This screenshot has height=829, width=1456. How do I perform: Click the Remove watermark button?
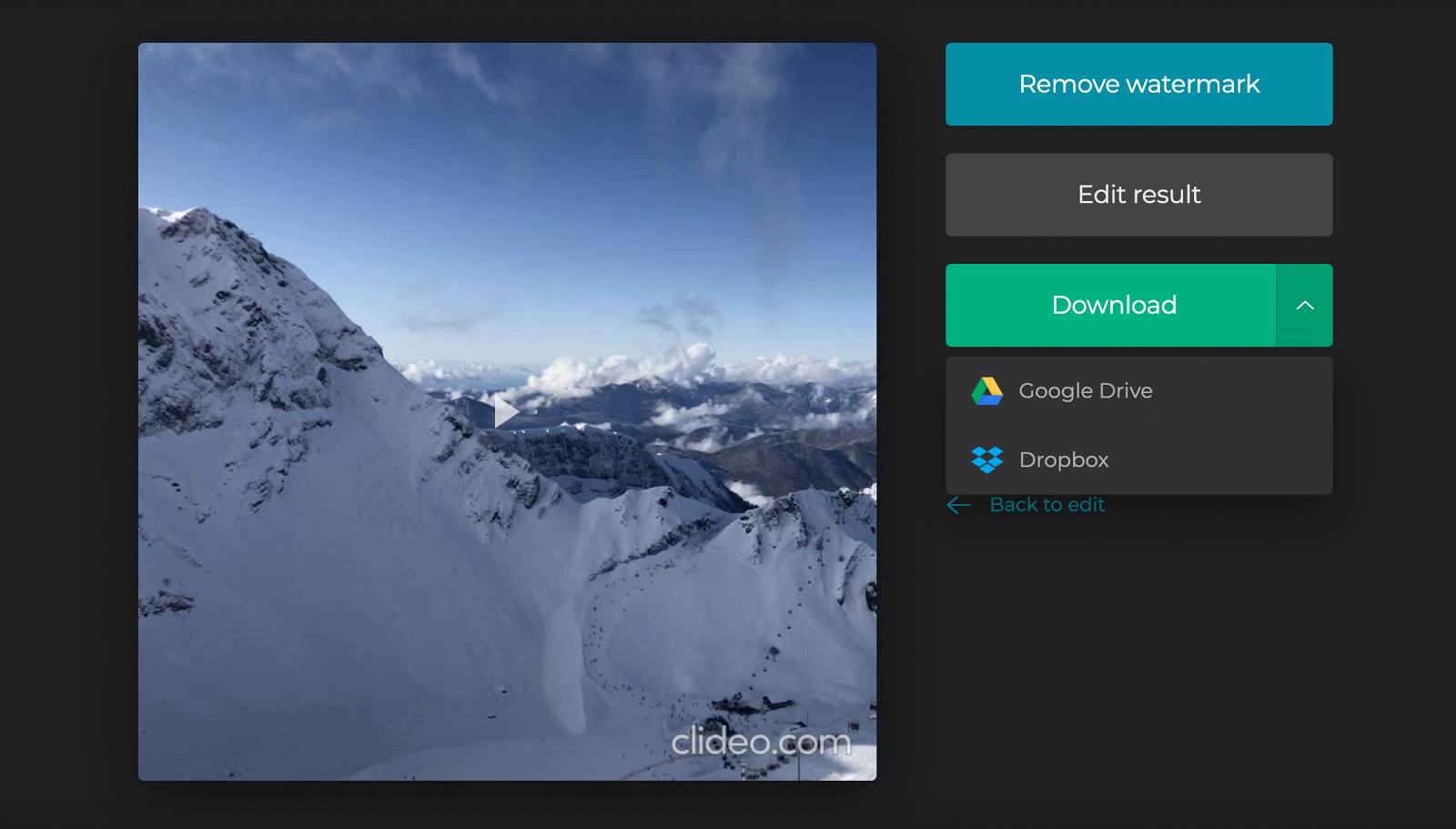(1138, 84)
